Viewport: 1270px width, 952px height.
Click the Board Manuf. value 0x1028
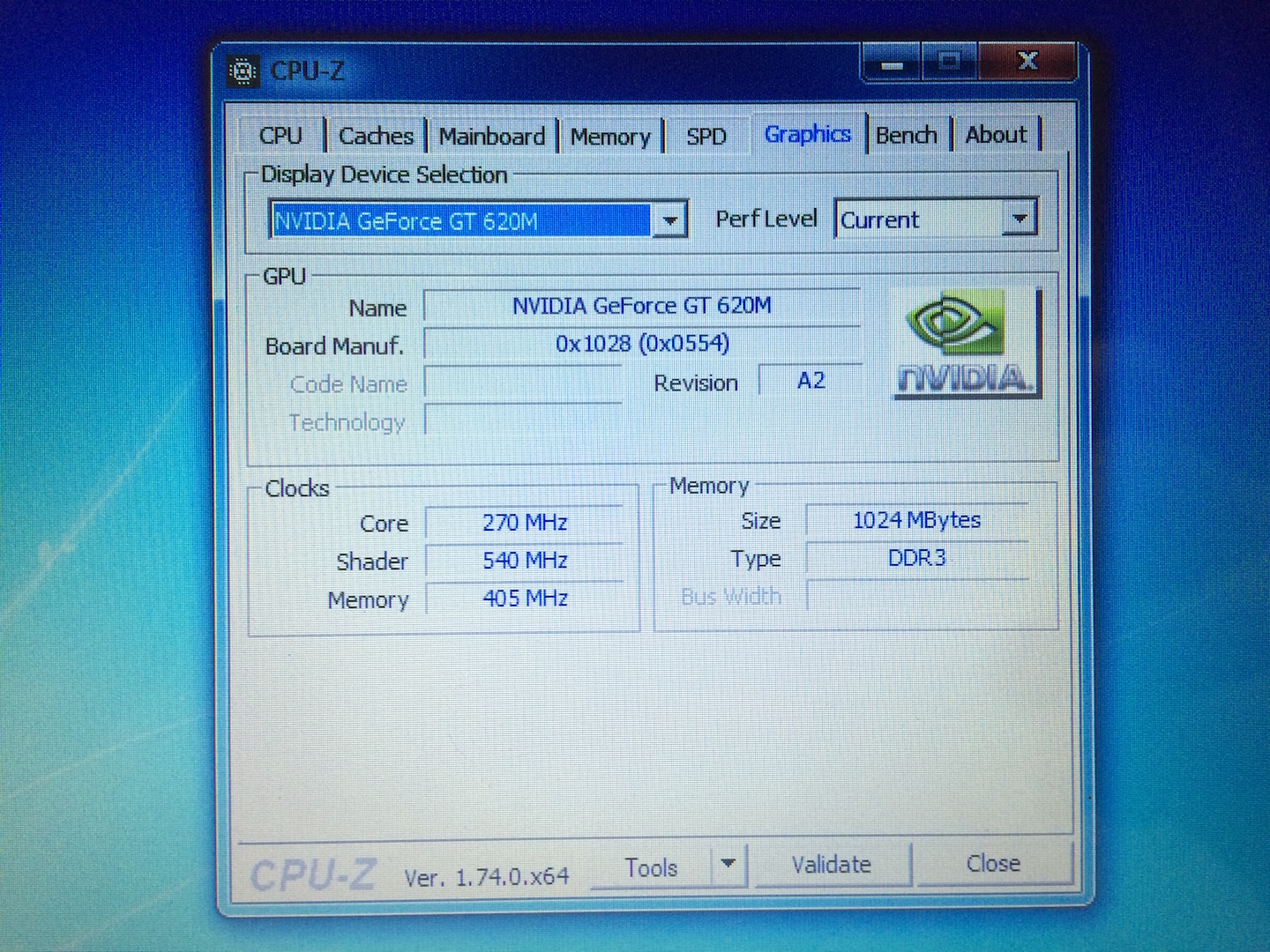tap(642, 344)
